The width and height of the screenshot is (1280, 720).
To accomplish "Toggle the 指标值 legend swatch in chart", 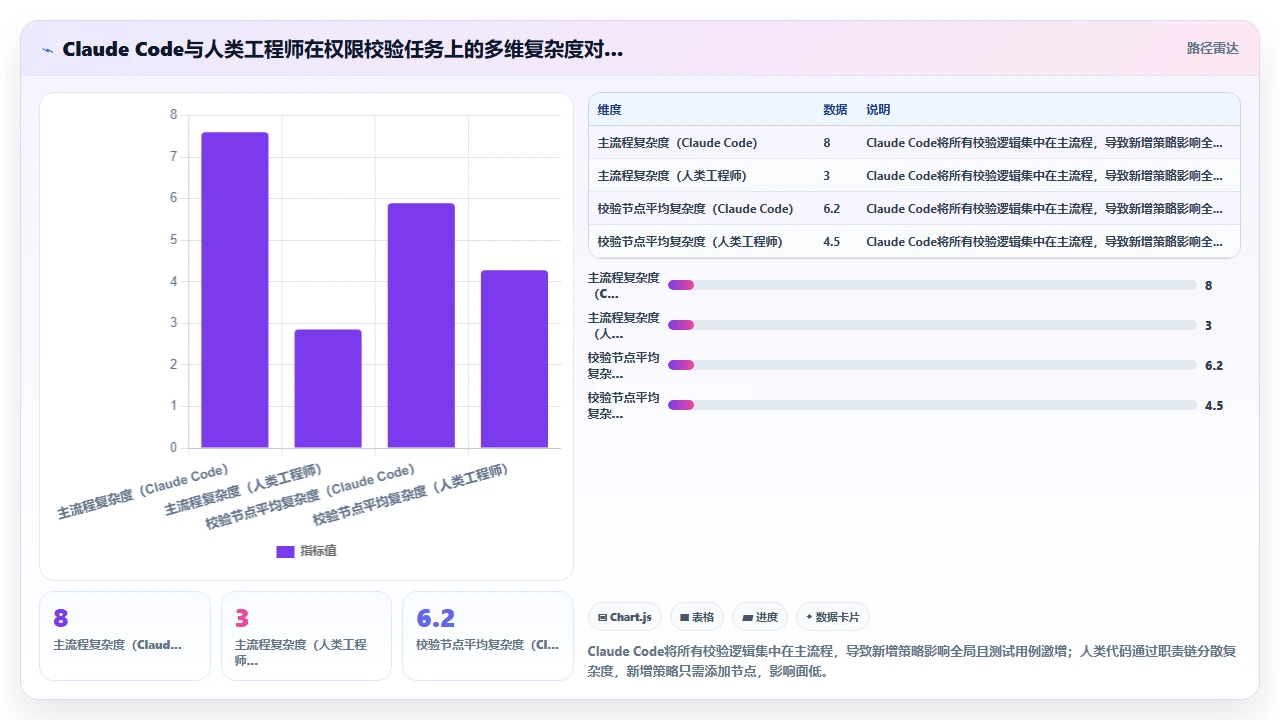I will (285, 551).
